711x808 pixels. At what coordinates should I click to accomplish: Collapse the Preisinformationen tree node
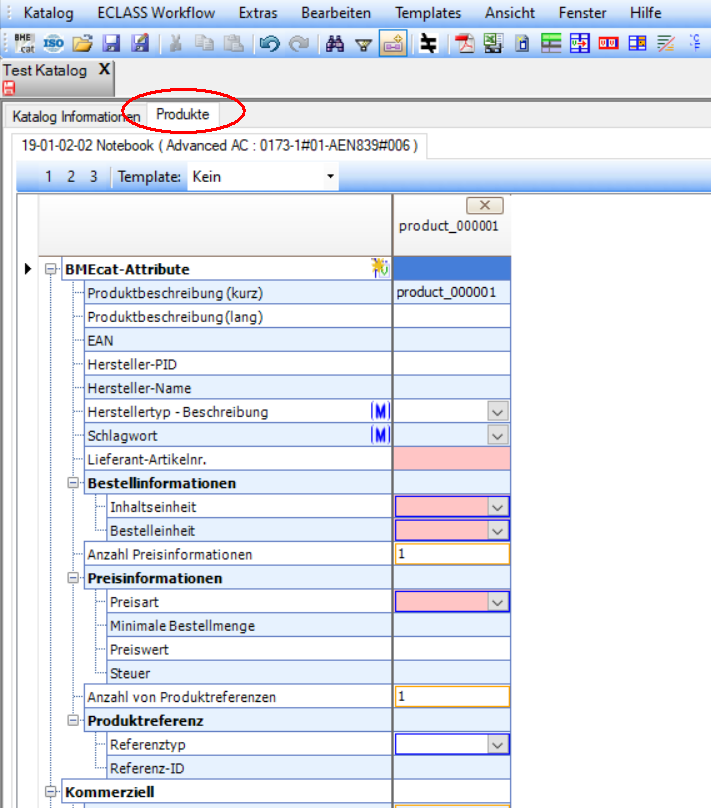[x=73, y=578]
